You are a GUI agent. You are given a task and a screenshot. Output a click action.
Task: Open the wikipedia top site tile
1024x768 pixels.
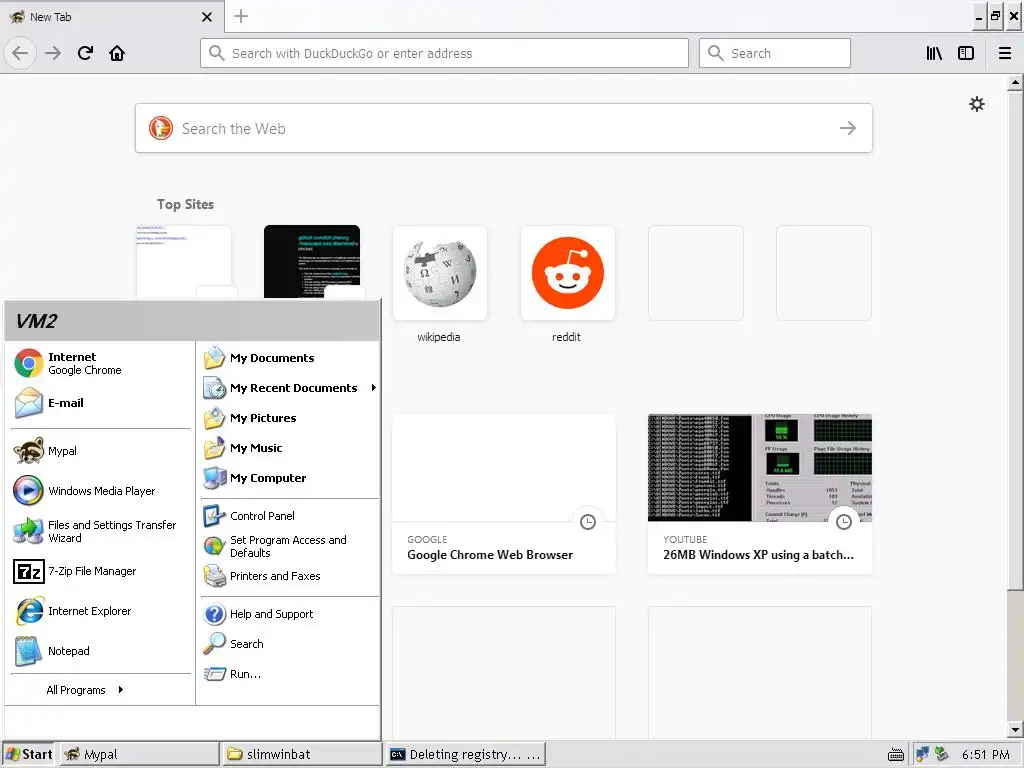(x=440, y=273)
